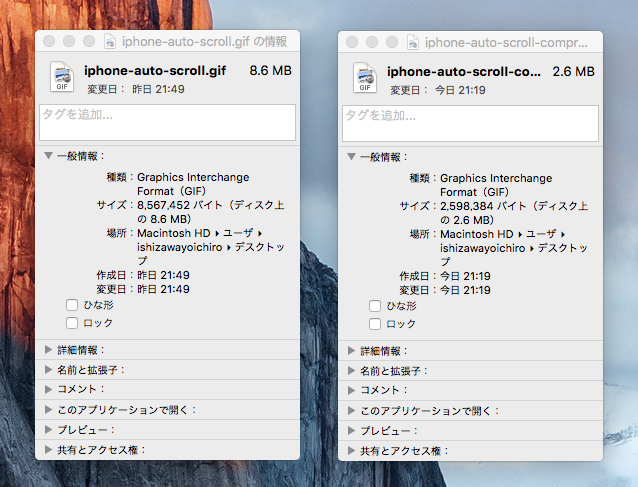Expand 共有とアクセス権 in the 2.6 MB file window

pyautogui.click(x=352, y=450)
